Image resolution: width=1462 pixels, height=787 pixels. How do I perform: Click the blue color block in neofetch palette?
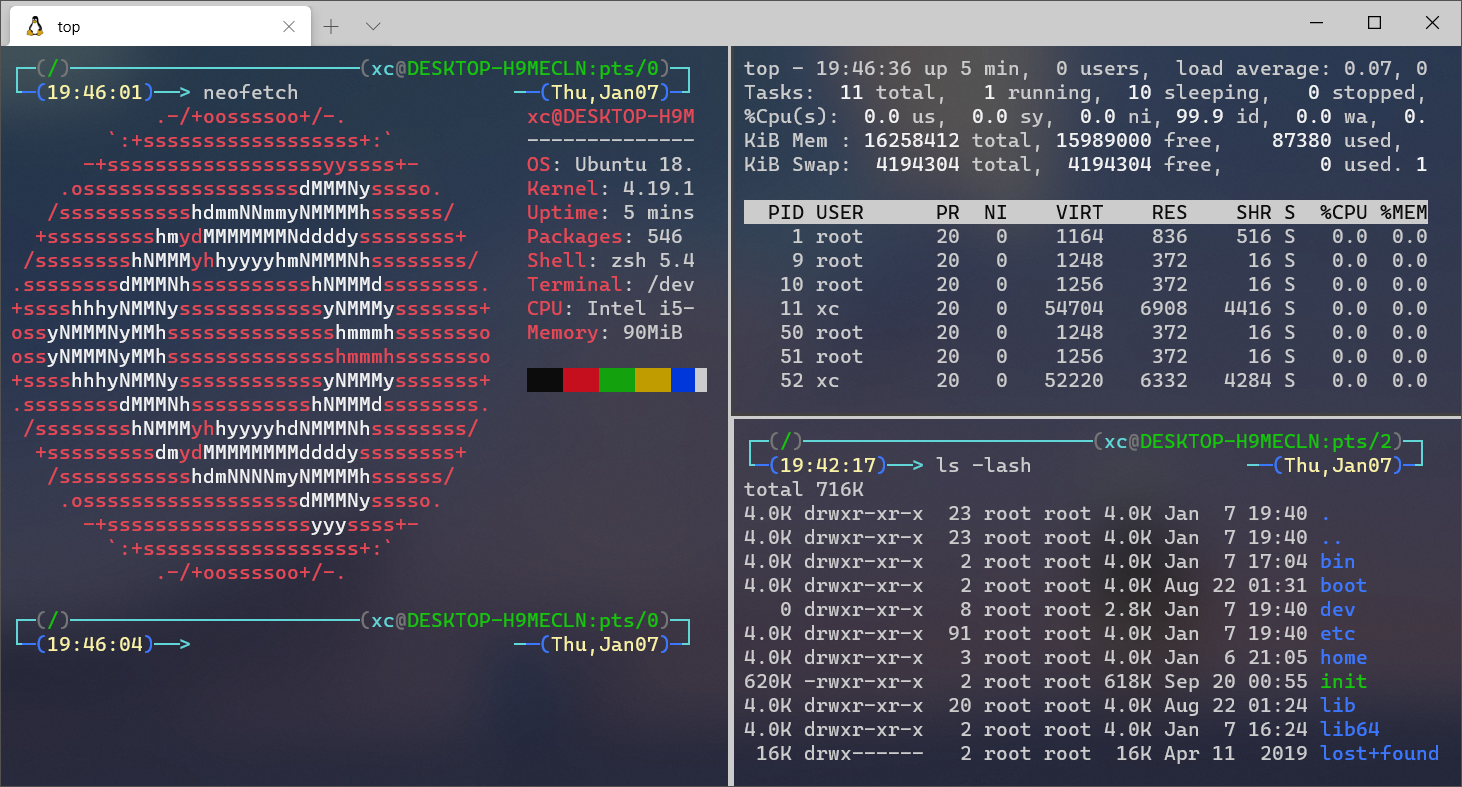tap(683, 380)
